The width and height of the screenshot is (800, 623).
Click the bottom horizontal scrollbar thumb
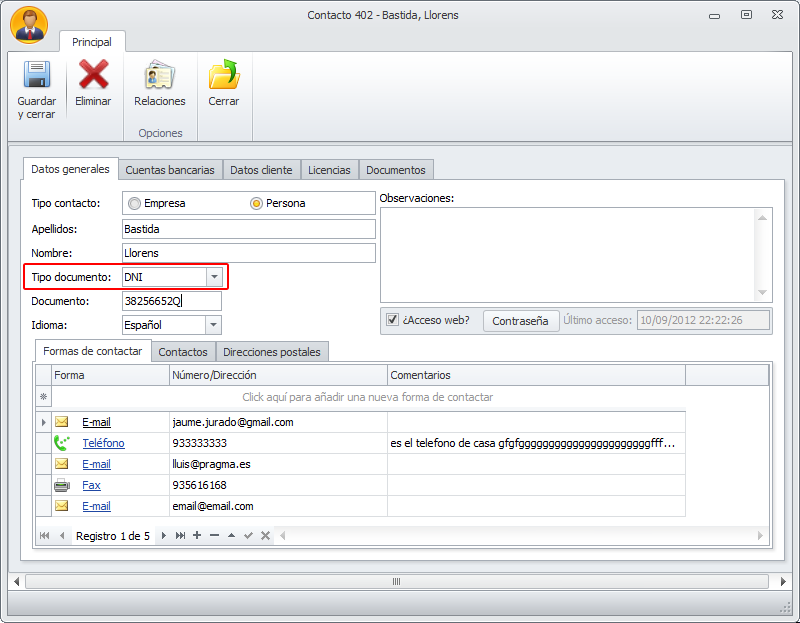click(x=396, y=581)
